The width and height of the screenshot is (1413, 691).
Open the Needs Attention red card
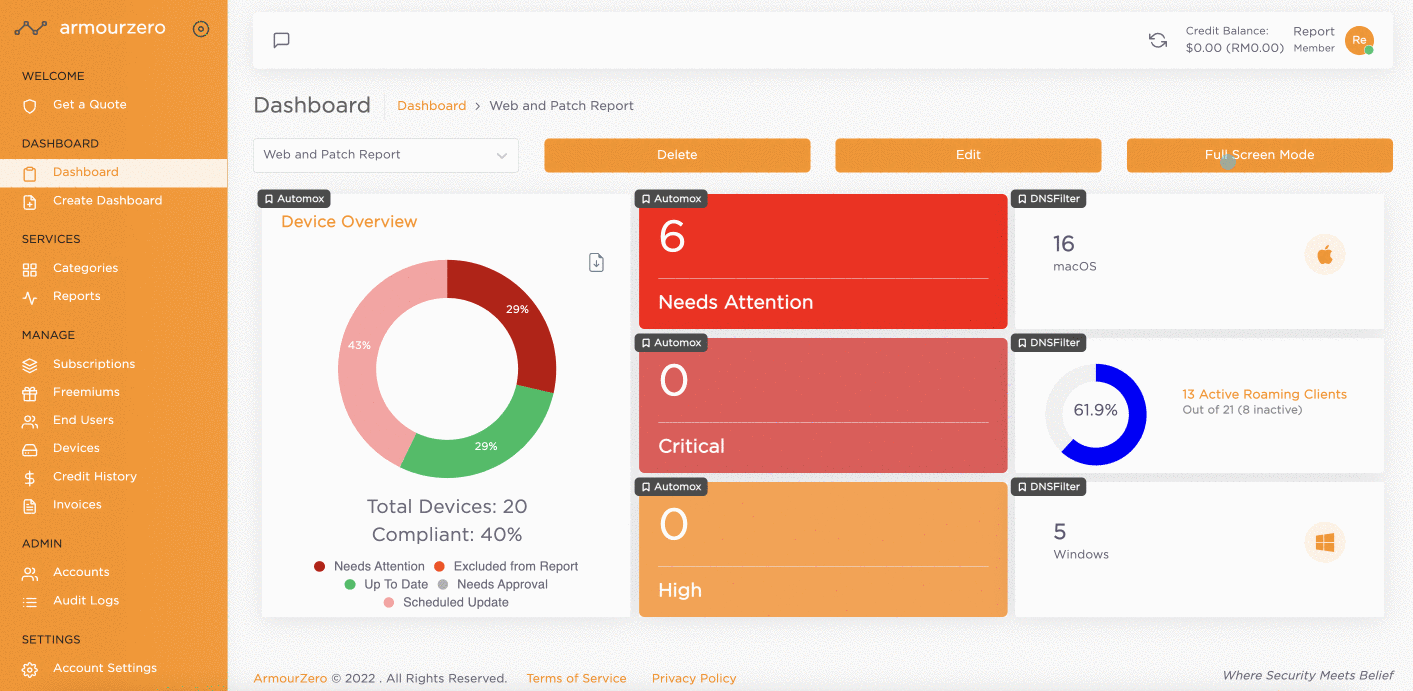[823, 262]
